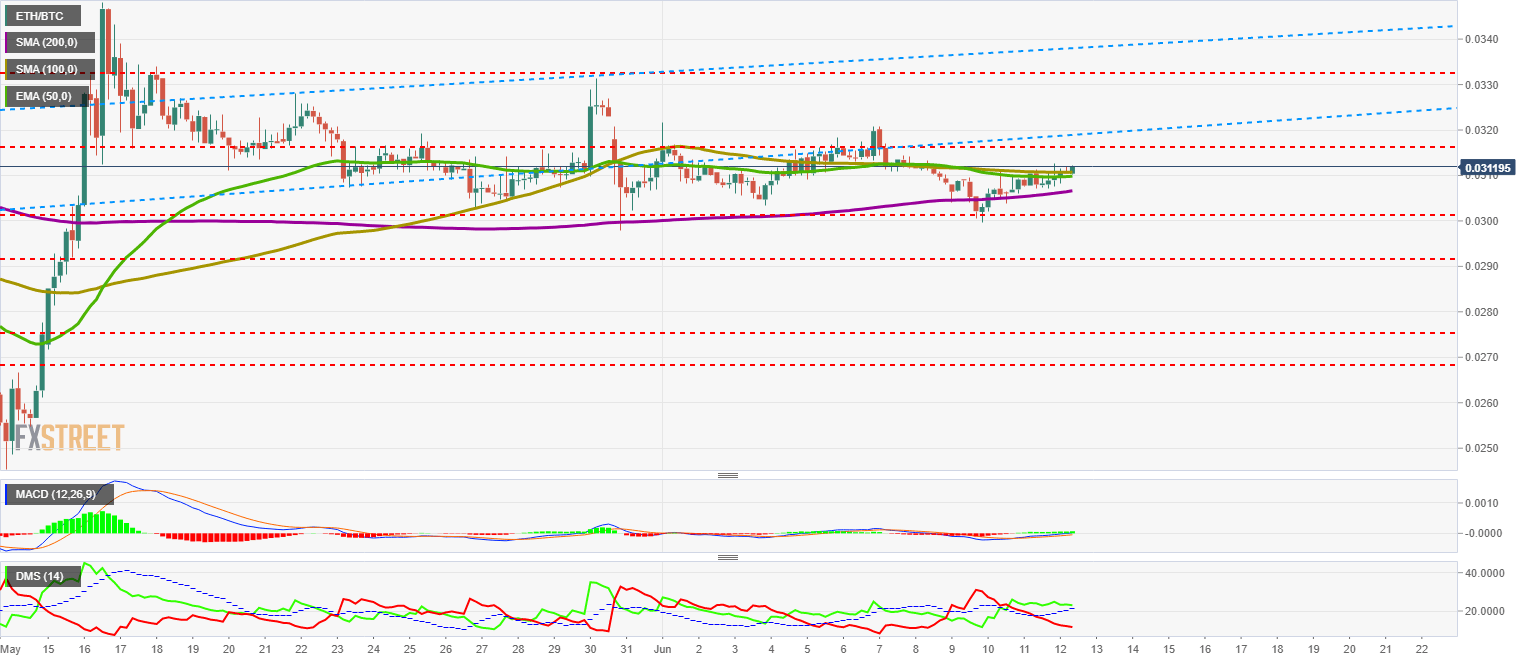Click date 13 on the time axis
This screenshot has height=662, width=1534.
pos(1095,649)
